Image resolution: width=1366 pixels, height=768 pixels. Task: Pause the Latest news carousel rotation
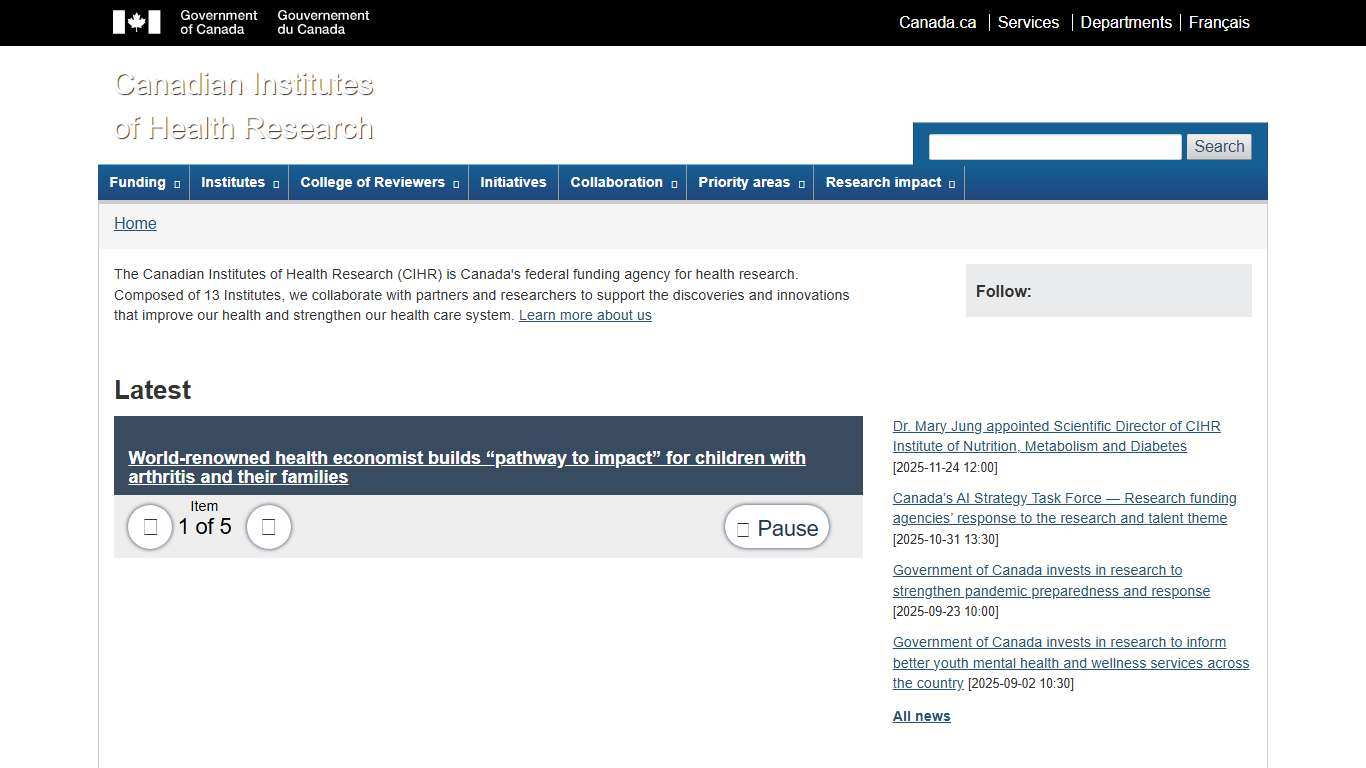point(776,527)
